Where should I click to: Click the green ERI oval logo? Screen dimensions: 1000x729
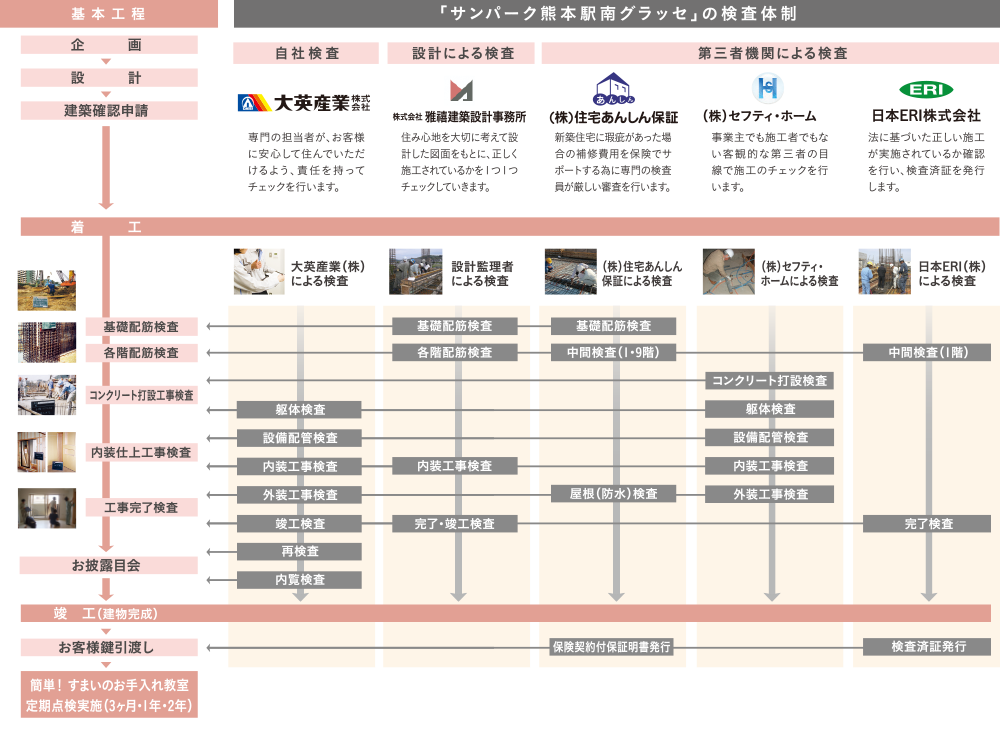[x=925, y=90]
